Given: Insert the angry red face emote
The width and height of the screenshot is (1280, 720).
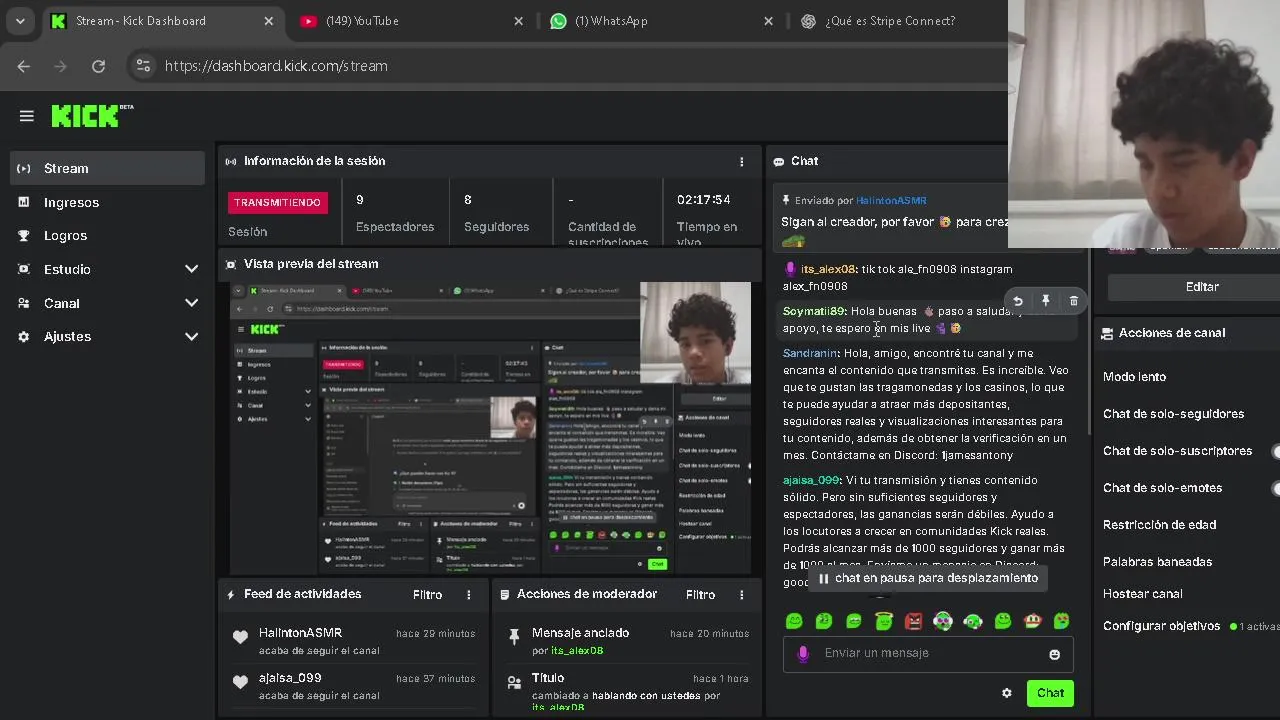Looking at the screenshot, I should (x=913, y=621).
